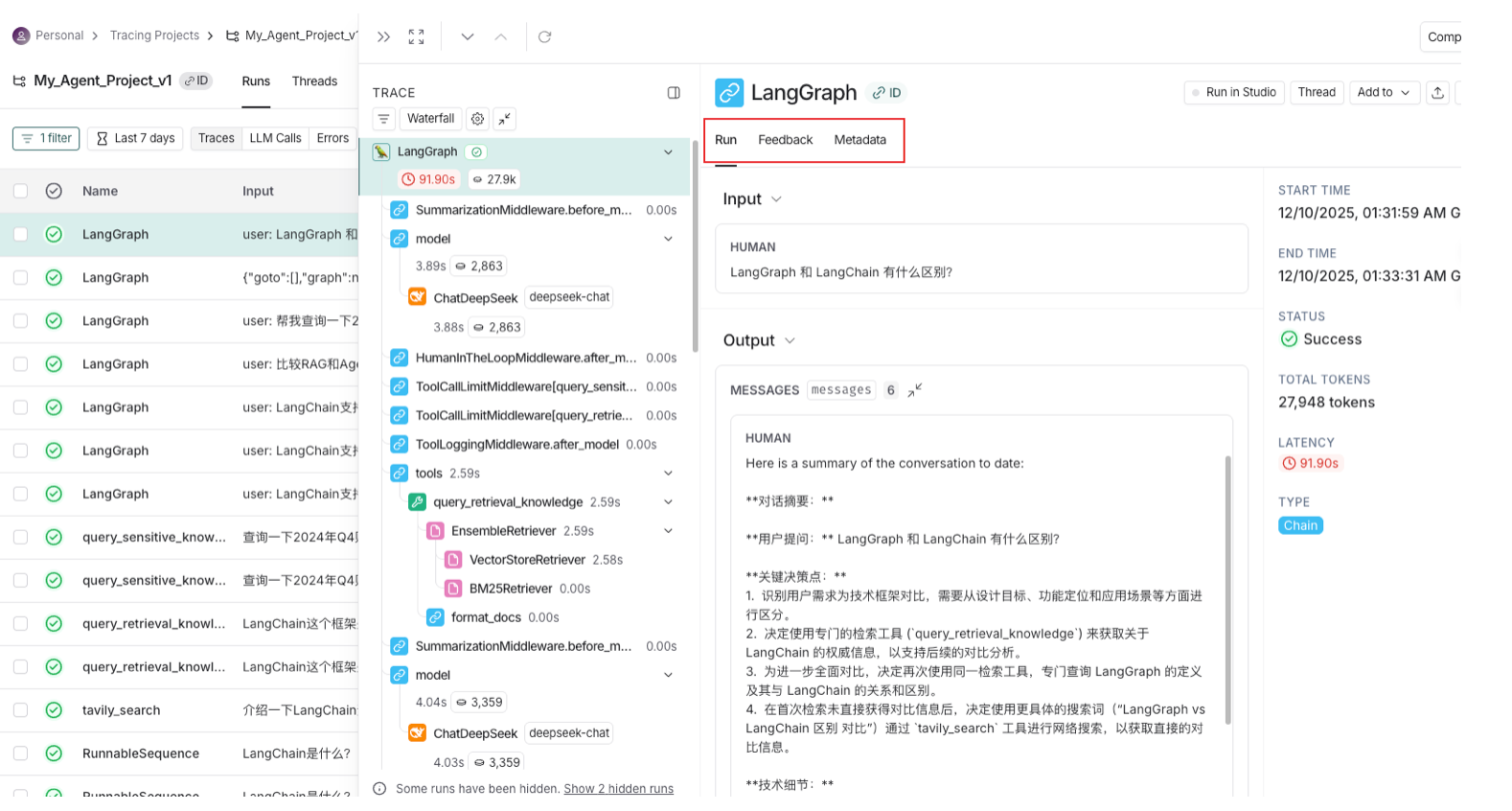Switch to the Metadata tab
1512x811 pixels.
pyautogui.click(x=859, y=140)
